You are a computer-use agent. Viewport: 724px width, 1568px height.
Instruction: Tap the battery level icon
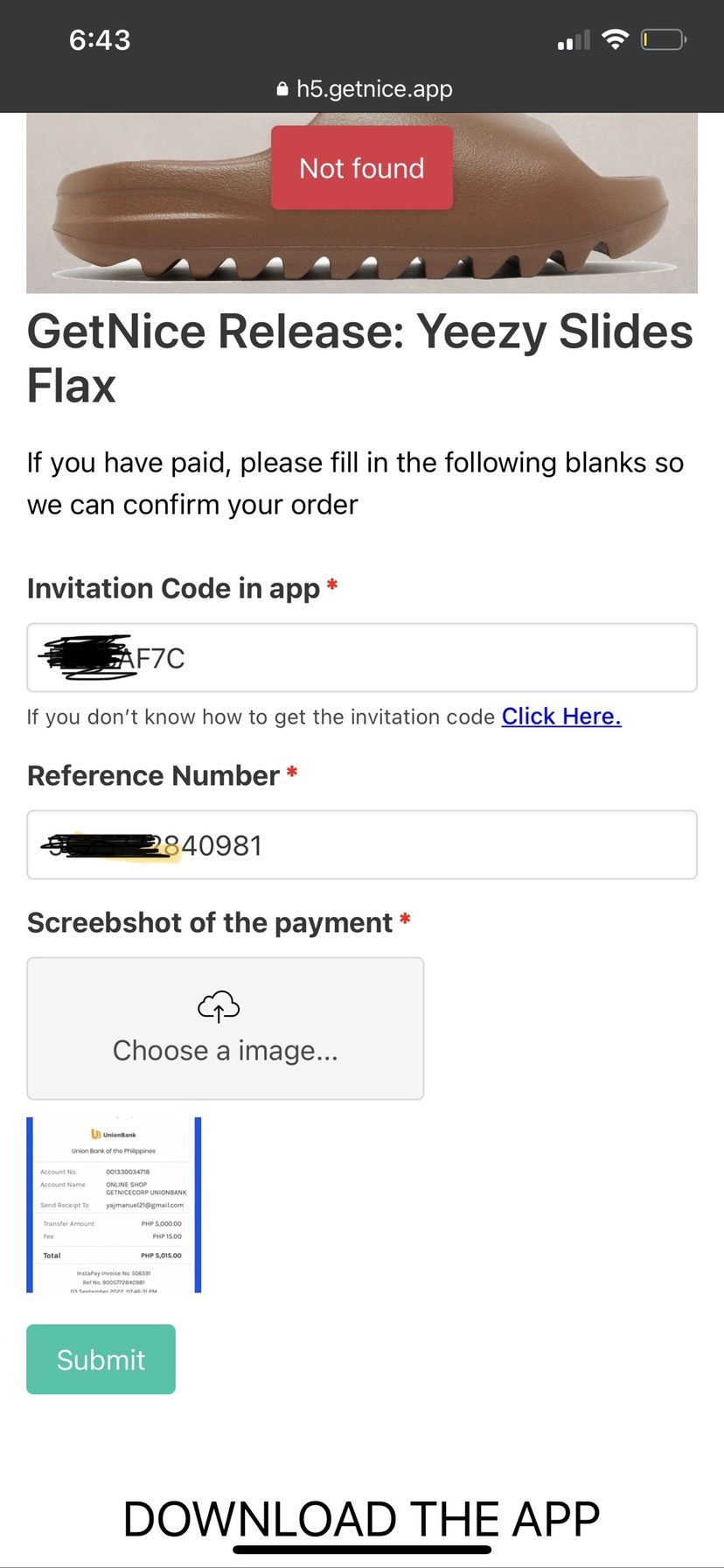tap(664, 39)
